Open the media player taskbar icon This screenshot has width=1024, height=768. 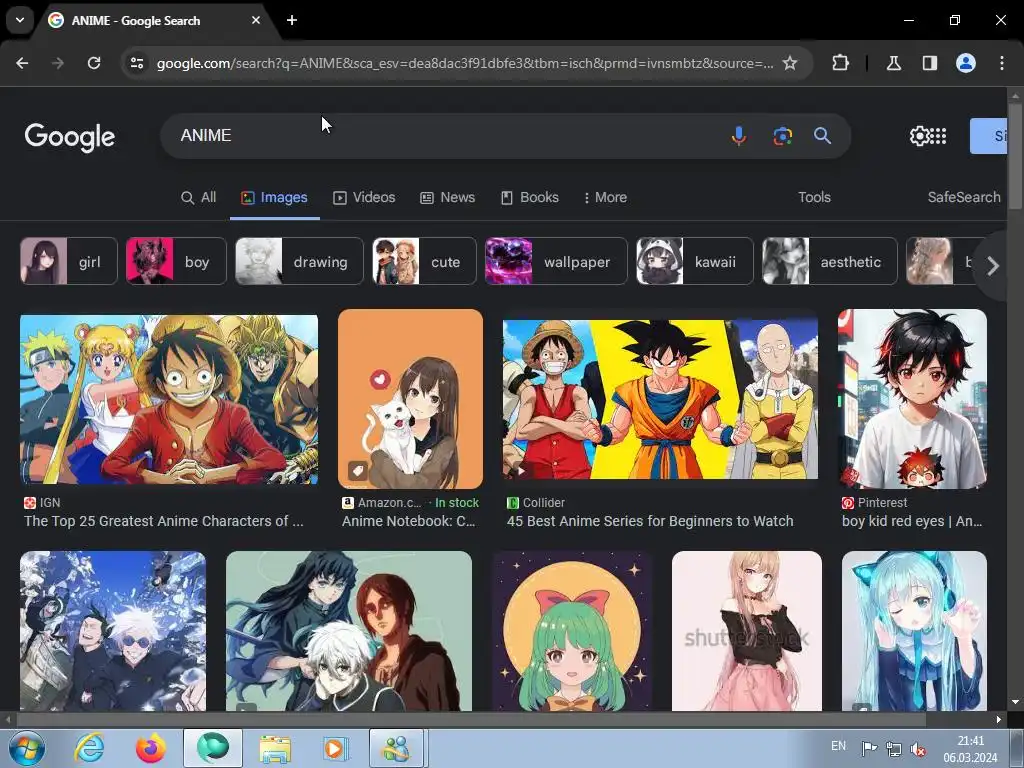click(x=336, y=748)
